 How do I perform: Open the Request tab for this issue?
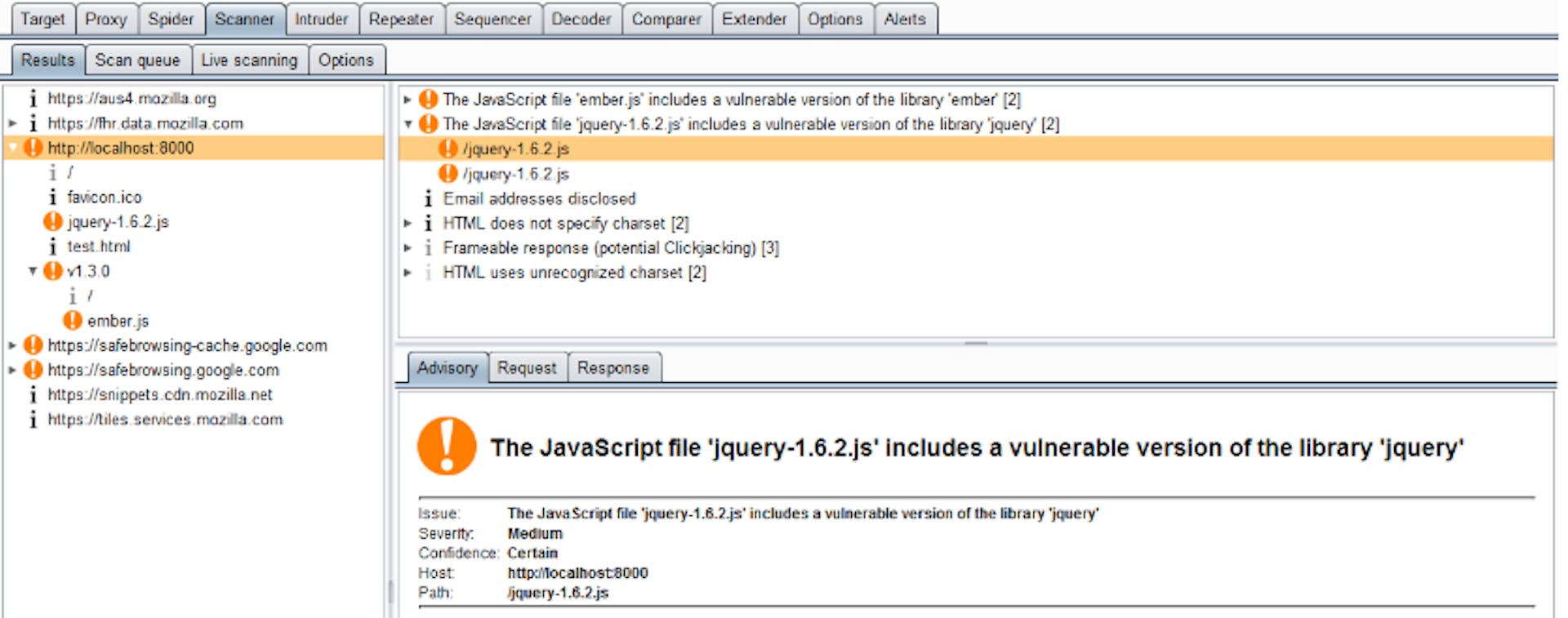(x=527, y=368)
